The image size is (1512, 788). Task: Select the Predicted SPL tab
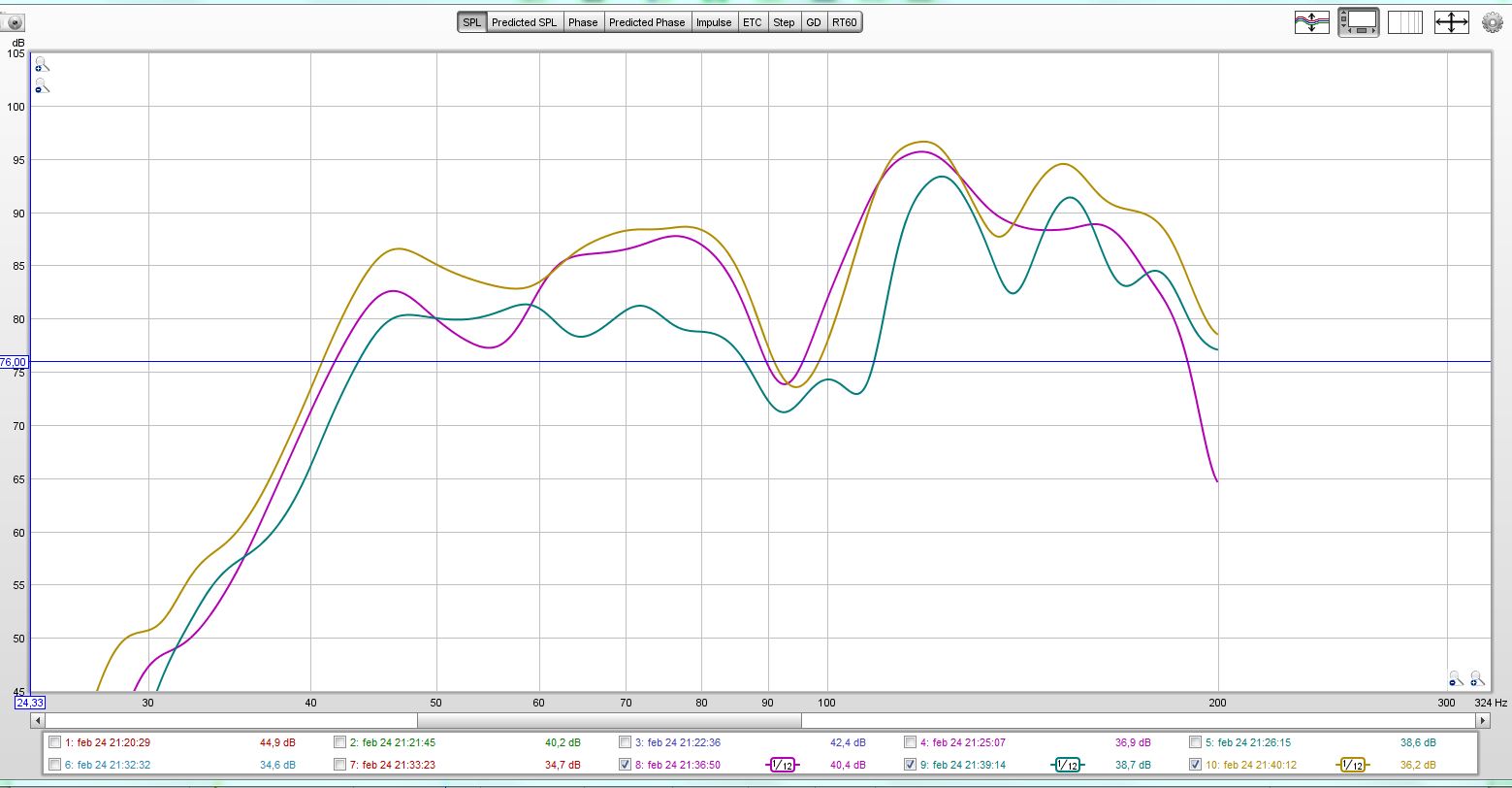524,22
